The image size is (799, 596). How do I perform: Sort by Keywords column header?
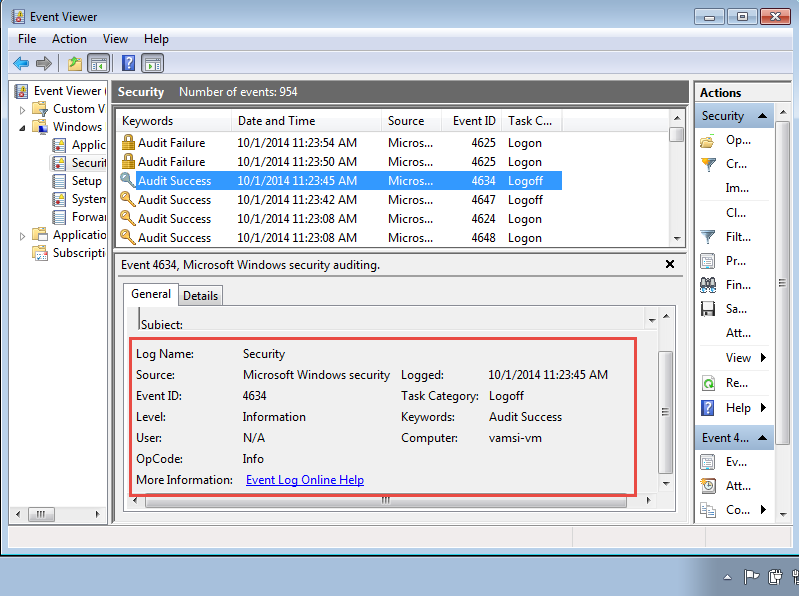pyautogui.click(x=174, y=121)
